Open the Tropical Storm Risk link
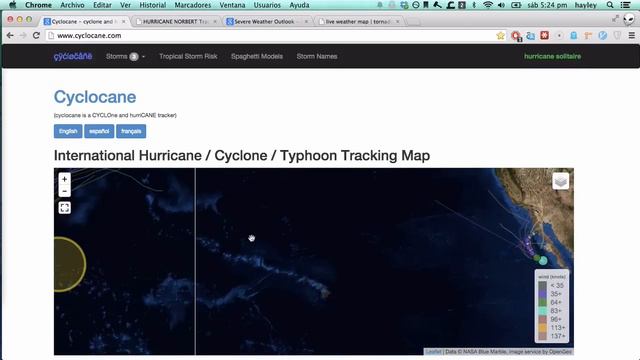 pos(188,56)
